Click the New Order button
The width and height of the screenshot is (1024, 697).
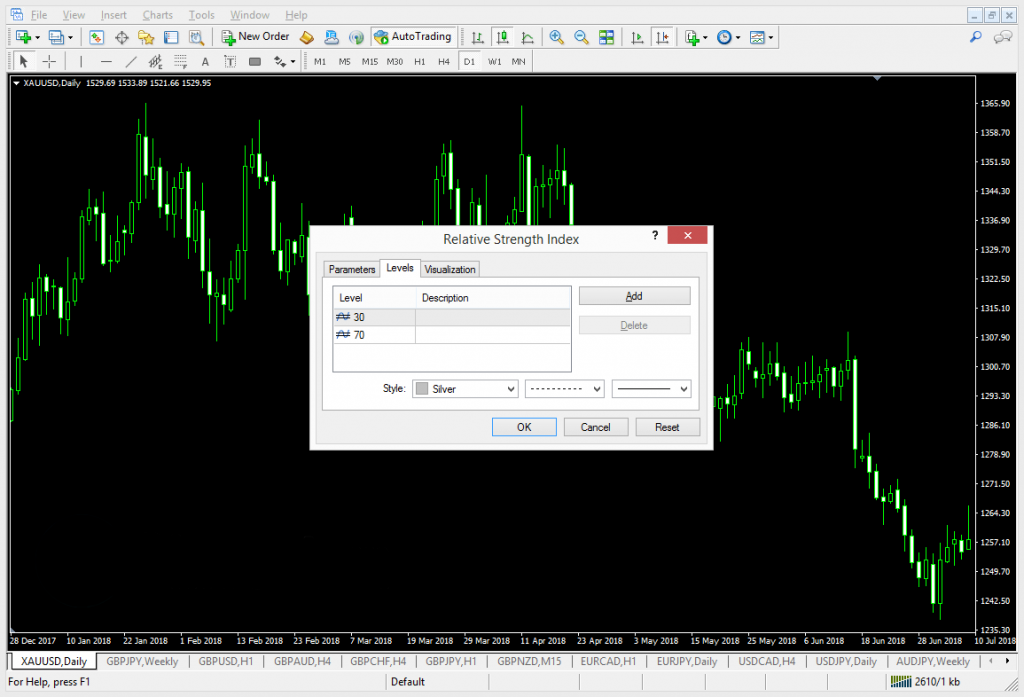pos(255,37)
